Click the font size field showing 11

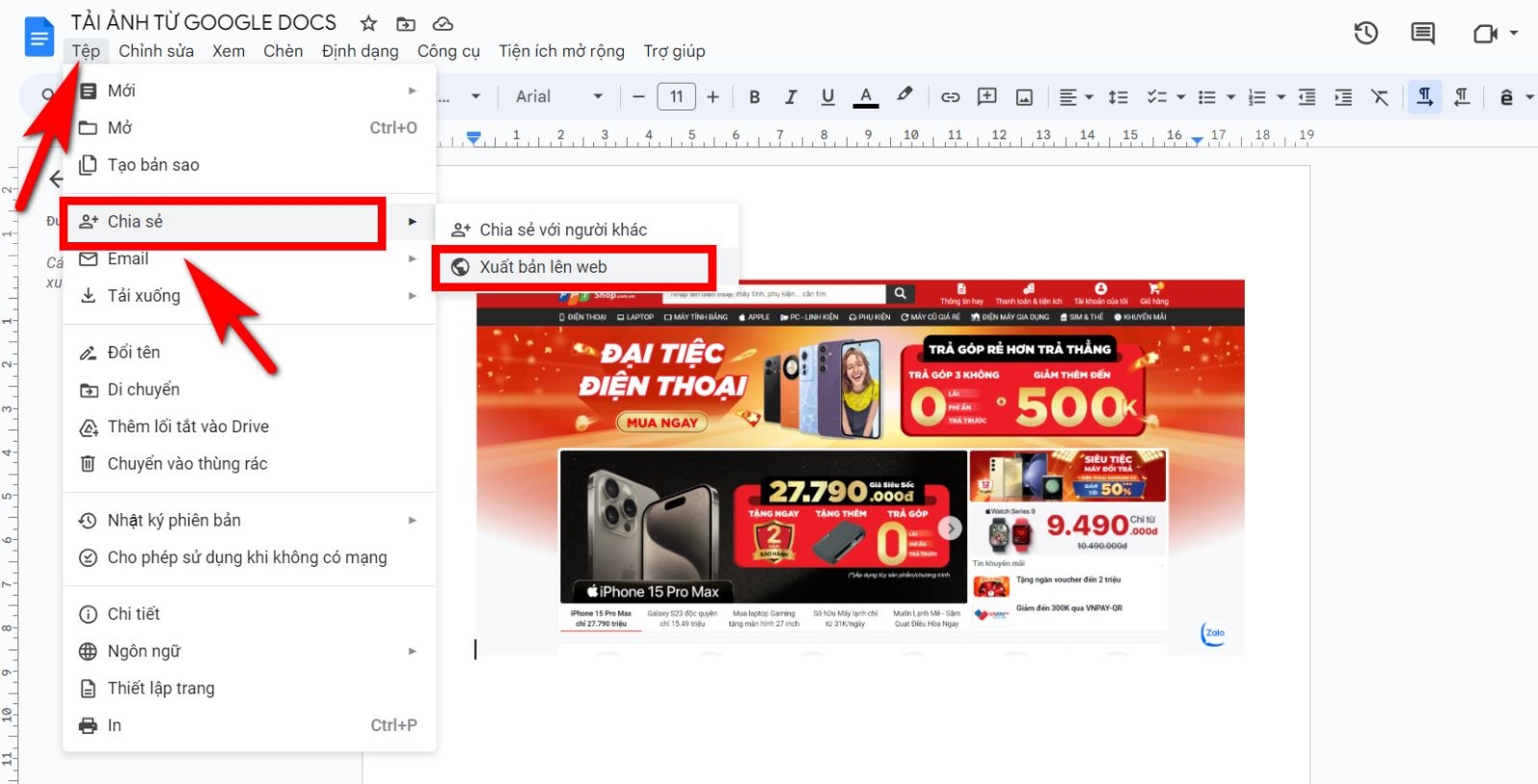(676, 96)
